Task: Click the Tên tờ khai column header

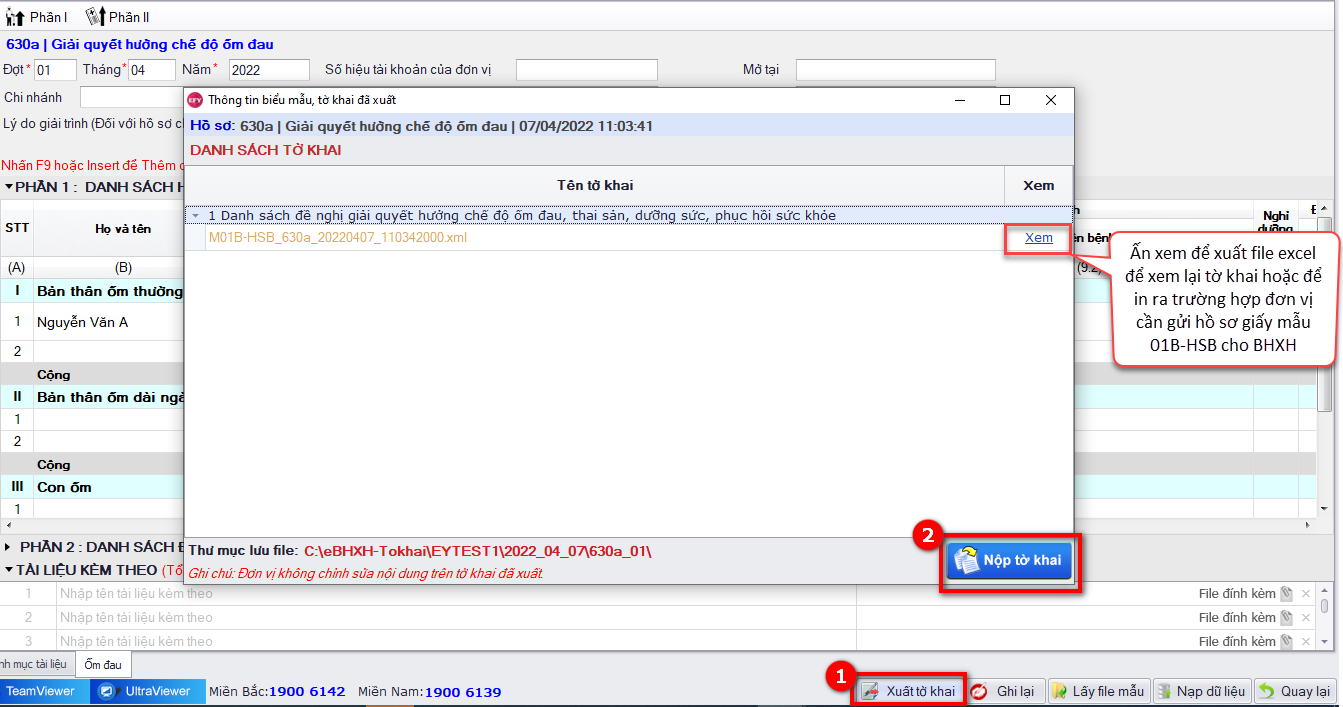Action: click(595, 185)
